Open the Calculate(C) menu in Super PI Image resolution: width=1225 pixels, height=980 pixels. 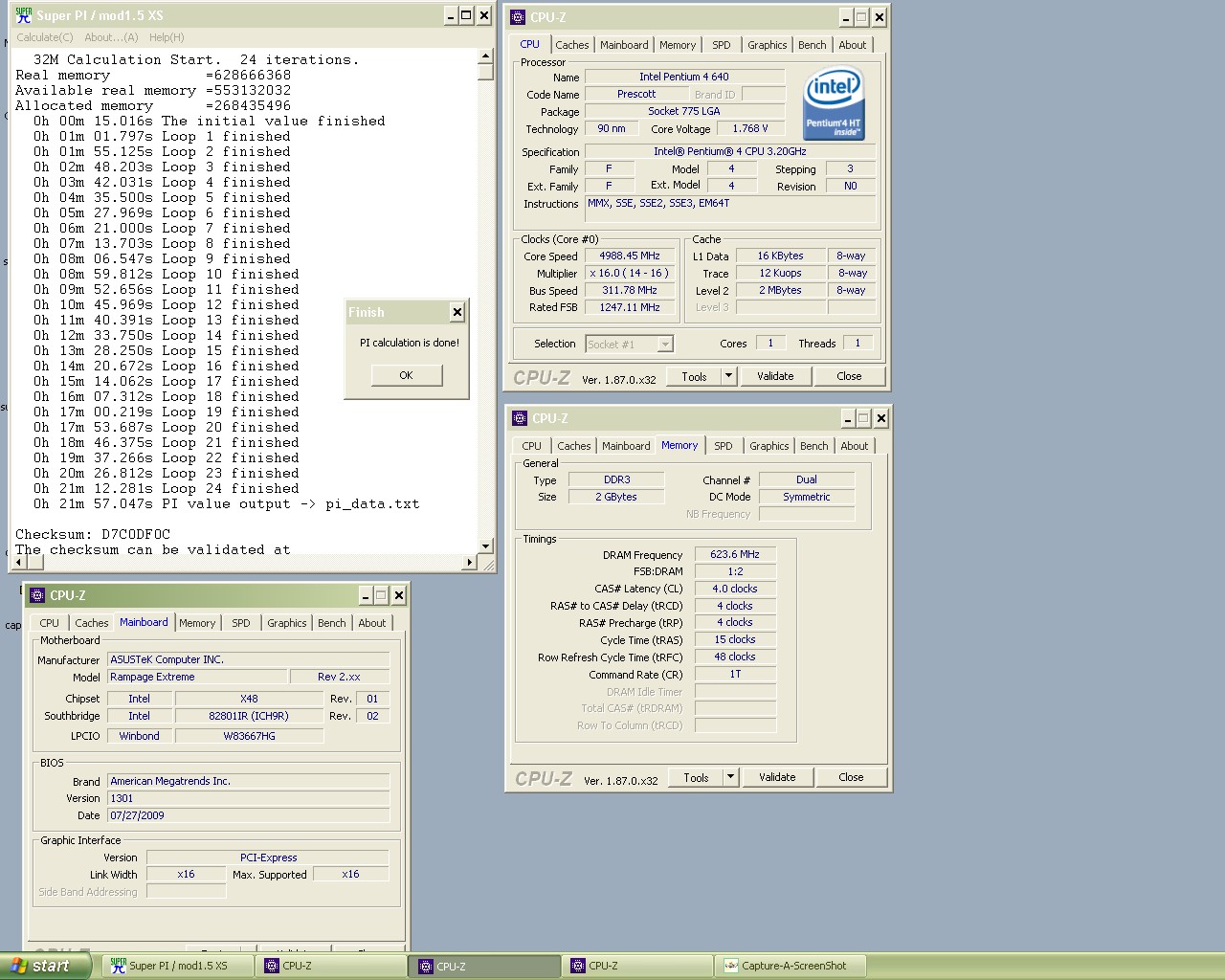coord(44,37)
